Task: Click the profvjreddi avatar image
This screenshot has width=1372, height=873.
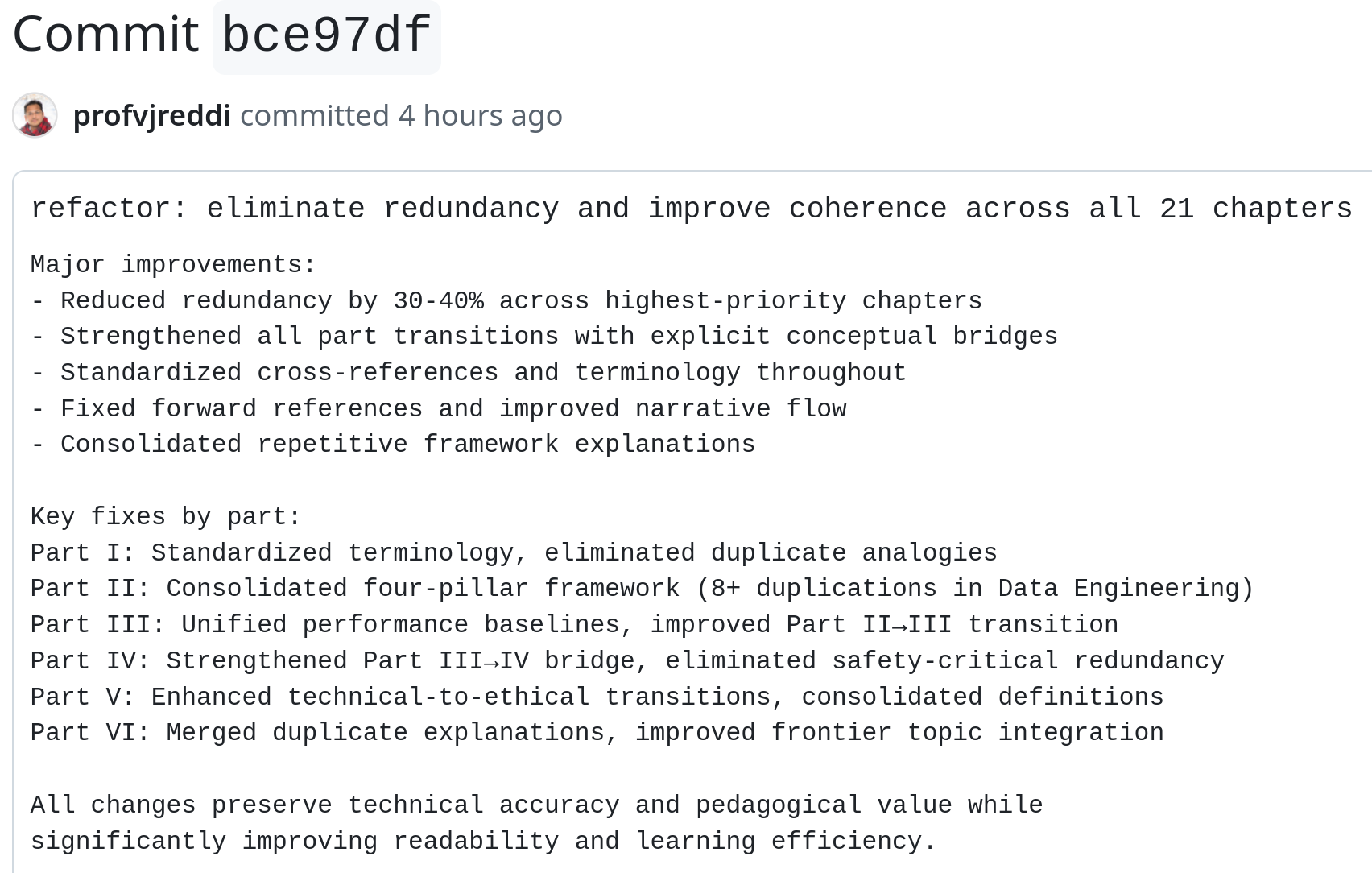Action: coord(35,115)
